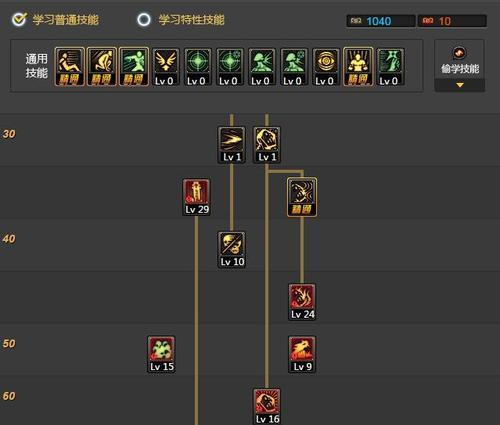The width and height of the screenshot is (500, 425).
Task: Select the glowing body mastered skill
Action: (358, 67)
